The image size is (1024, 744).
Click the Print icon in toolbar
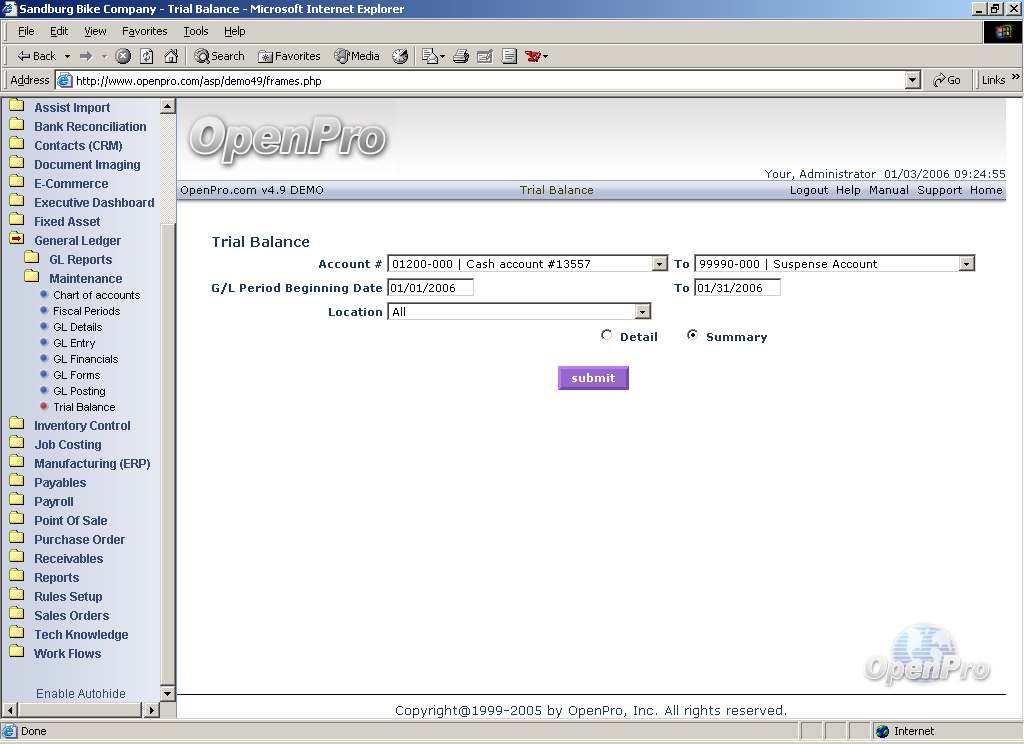coord(461,56)
